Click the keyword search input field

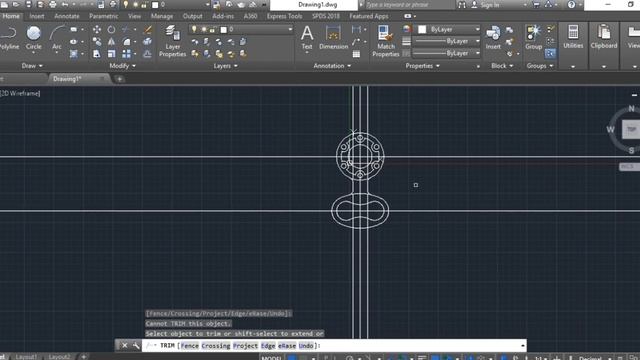(x=409, y=5)
